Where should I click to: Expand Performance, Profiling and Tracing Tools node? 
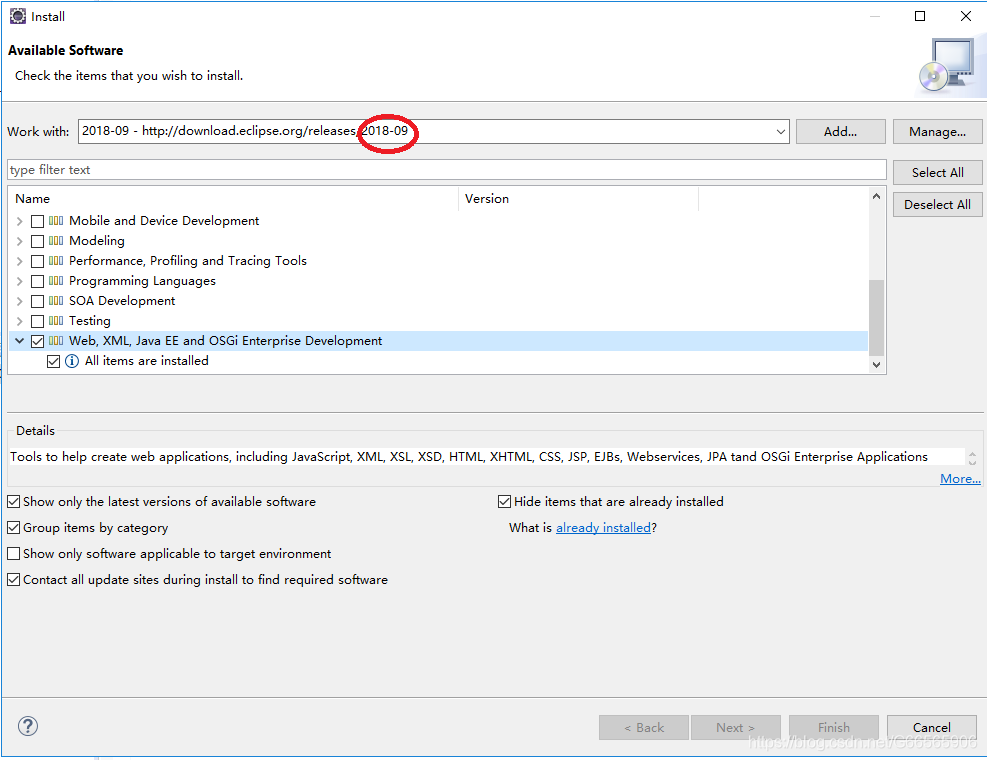tap(20, 261)
